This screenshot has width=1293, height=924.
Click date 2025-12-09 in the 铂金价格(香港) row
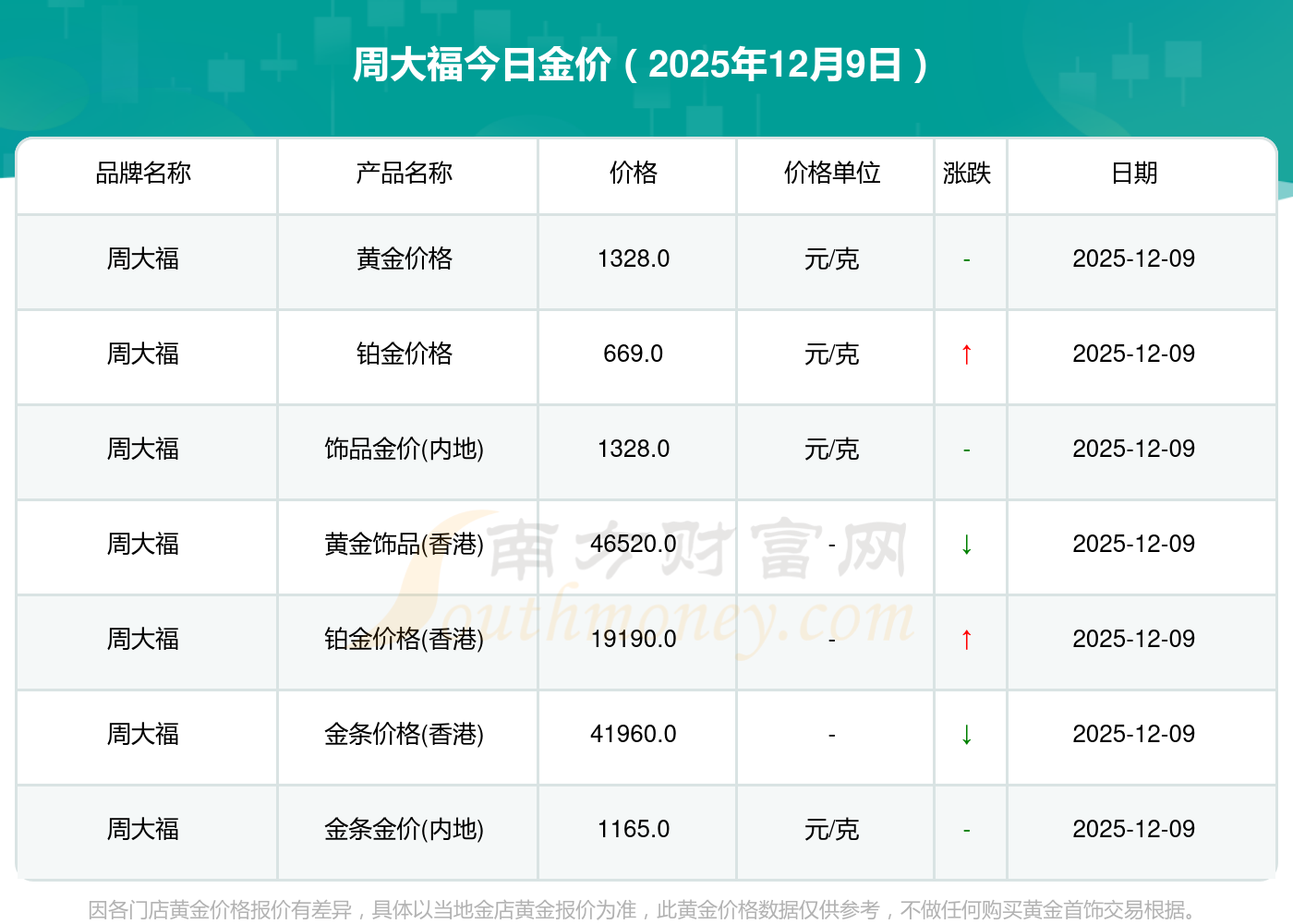click(1134, 639)
